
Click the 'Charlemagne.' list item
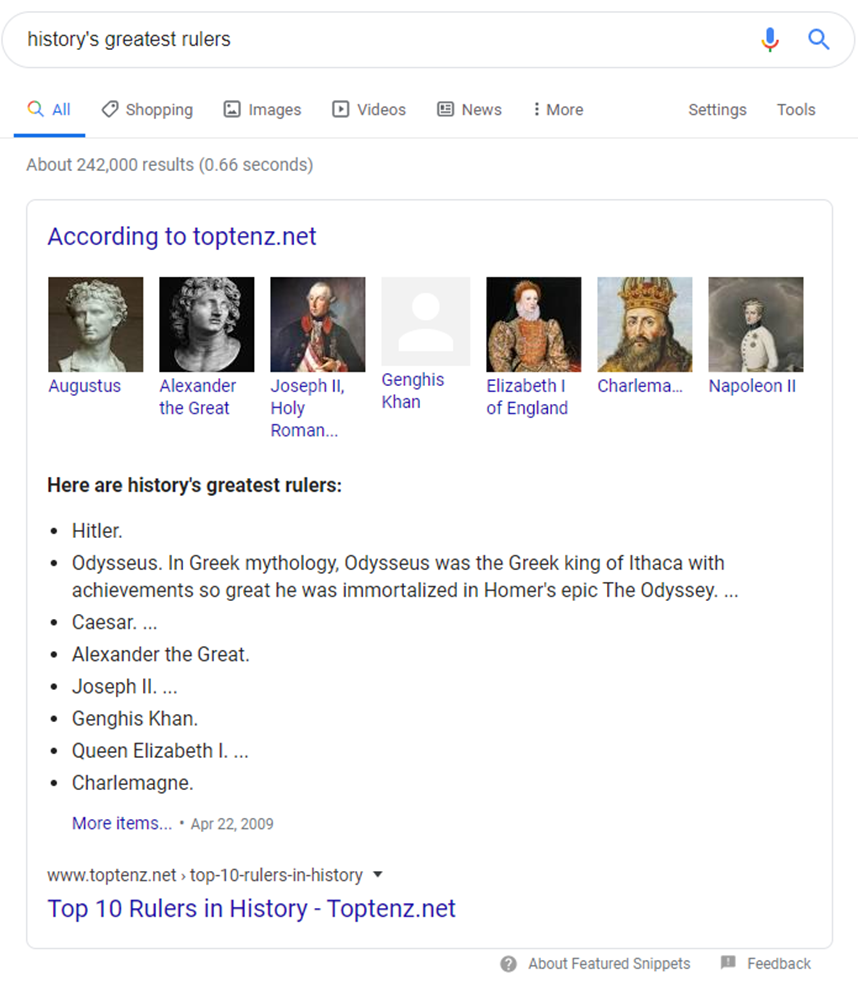(x=132, y=783)
